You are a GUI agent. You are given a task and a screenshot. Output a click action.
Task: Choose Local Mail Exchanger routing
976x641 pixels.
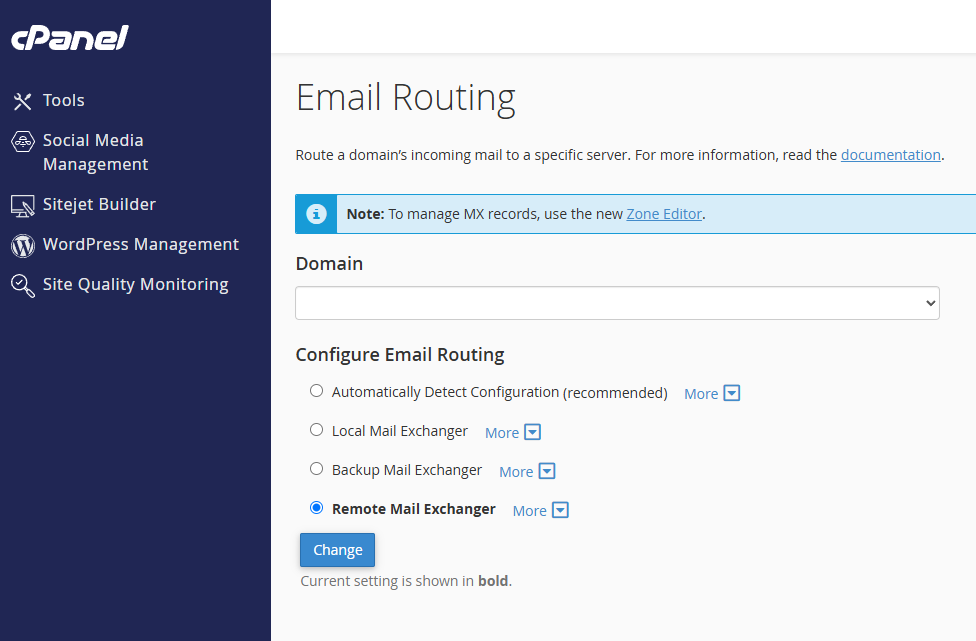(x=316, y=429)
